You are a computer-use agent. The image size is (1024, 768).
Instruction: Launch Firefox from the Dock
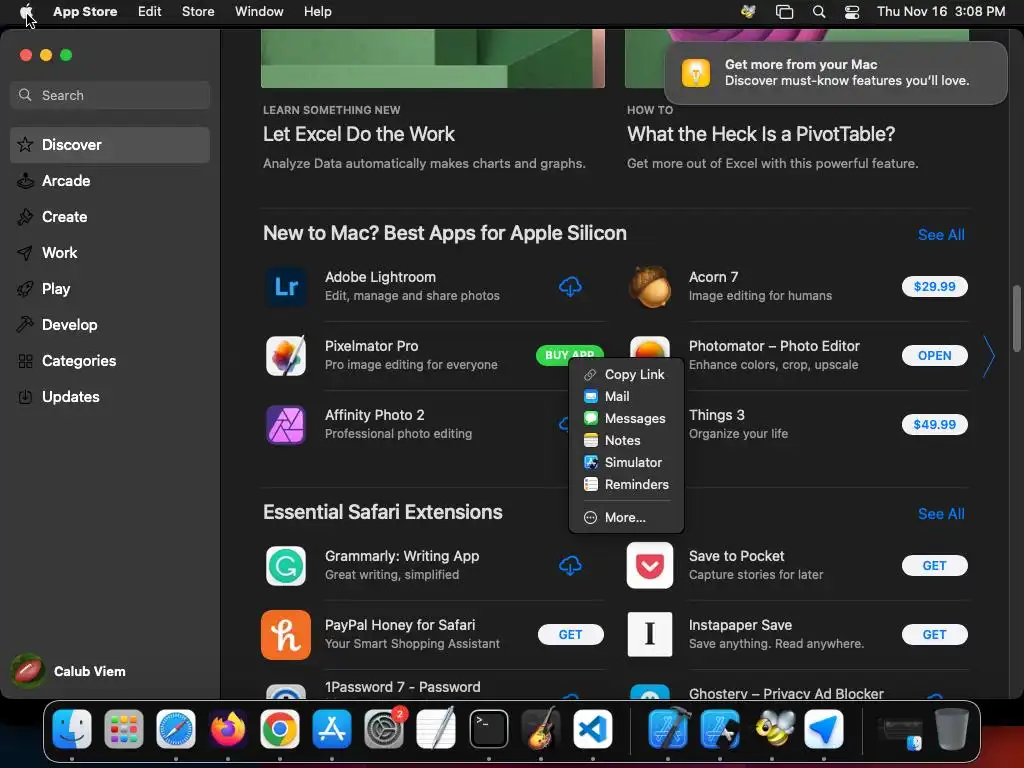point(228,729)
